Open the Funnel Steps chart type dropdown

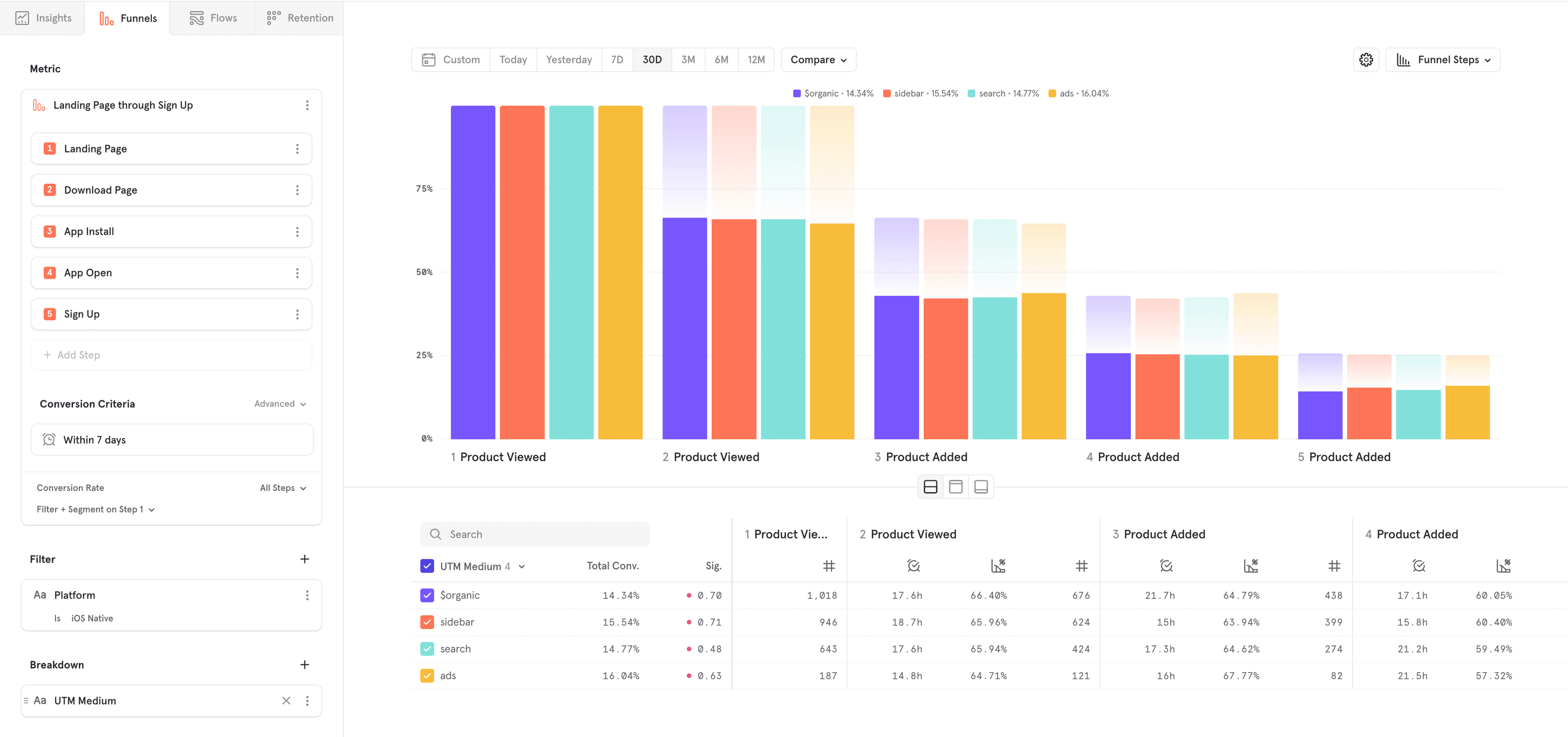click(1443, 60)
